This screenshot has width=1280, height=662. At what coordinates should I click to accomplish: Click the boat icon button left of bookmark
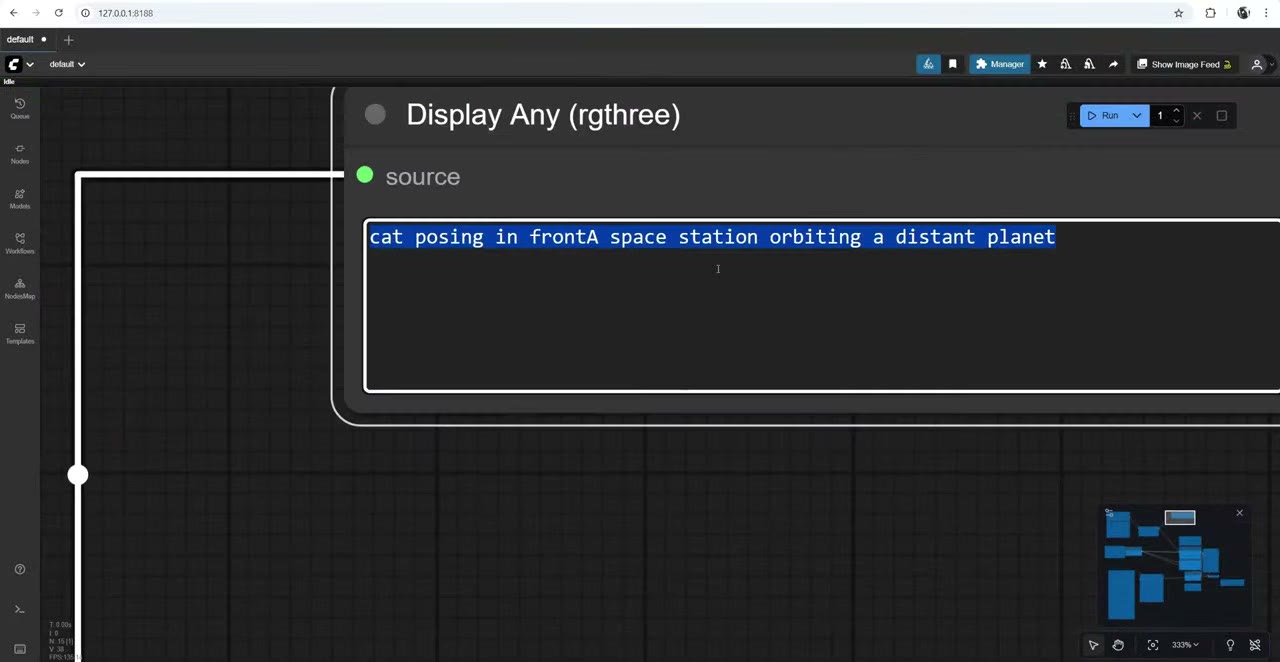coord(928,64)
